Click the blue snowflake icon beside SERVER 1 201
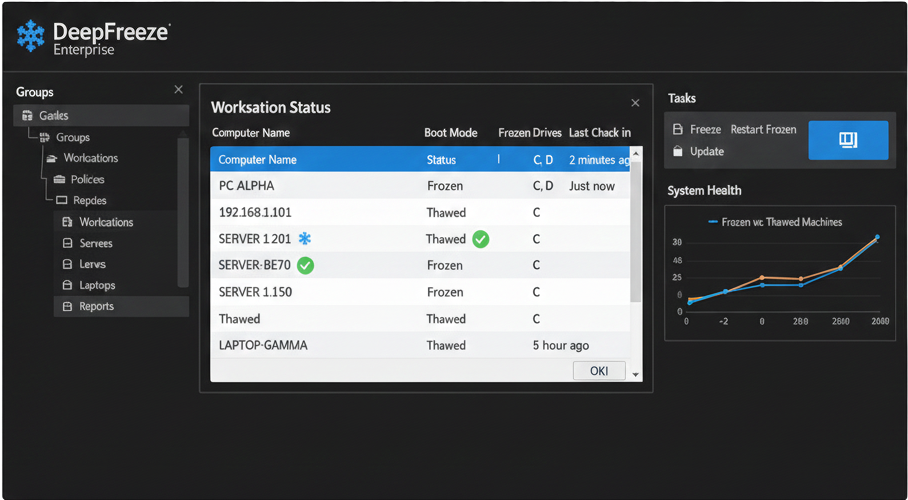The width and height of the screenshot is (908, 500). click(x=305, y=239)
